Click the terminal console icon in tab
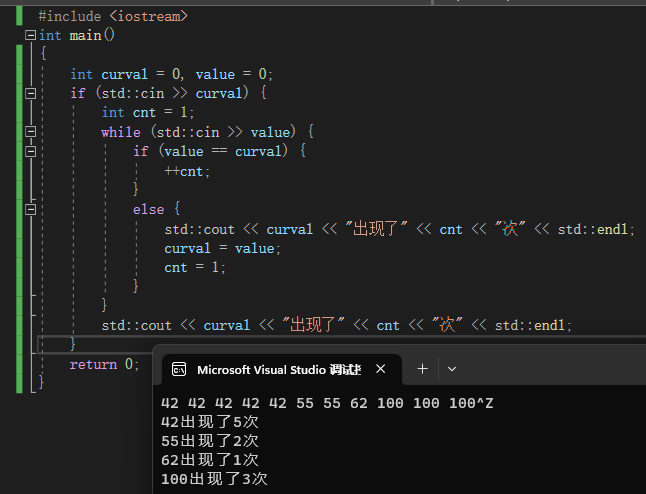 (179, 369)
